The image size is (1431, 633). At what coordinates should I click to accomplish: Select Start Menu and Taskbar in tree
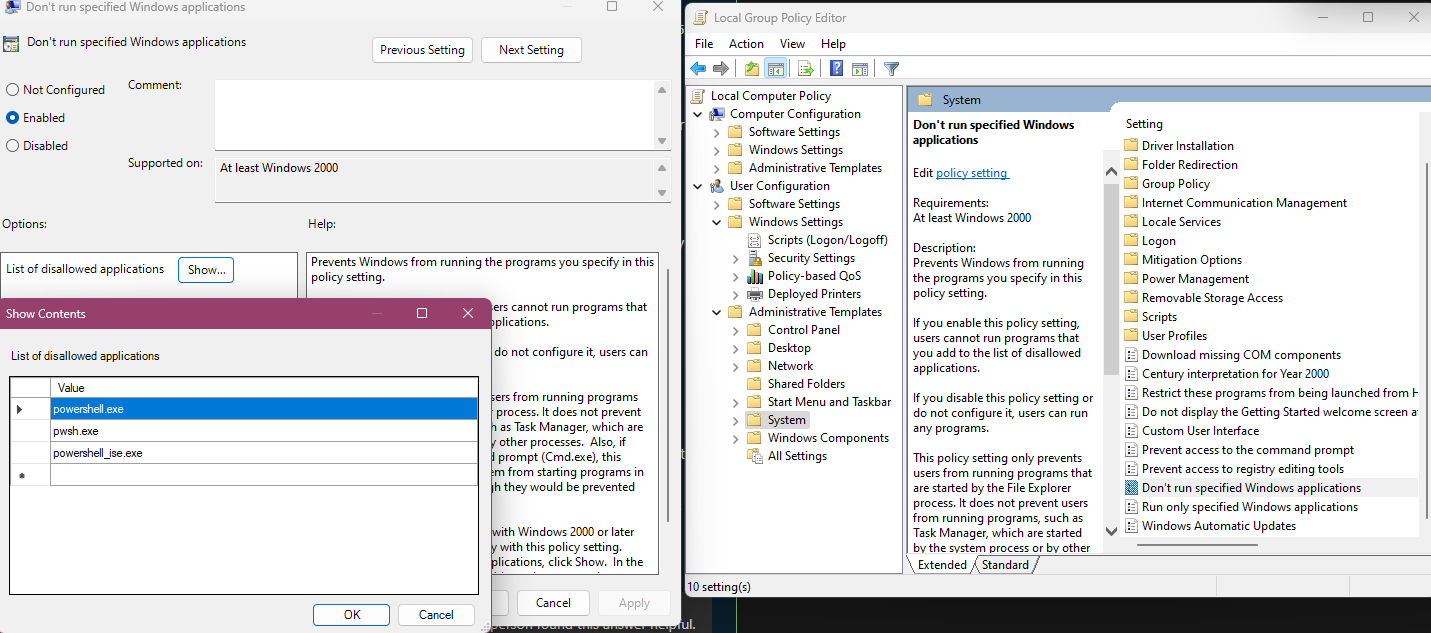[829, 402]
